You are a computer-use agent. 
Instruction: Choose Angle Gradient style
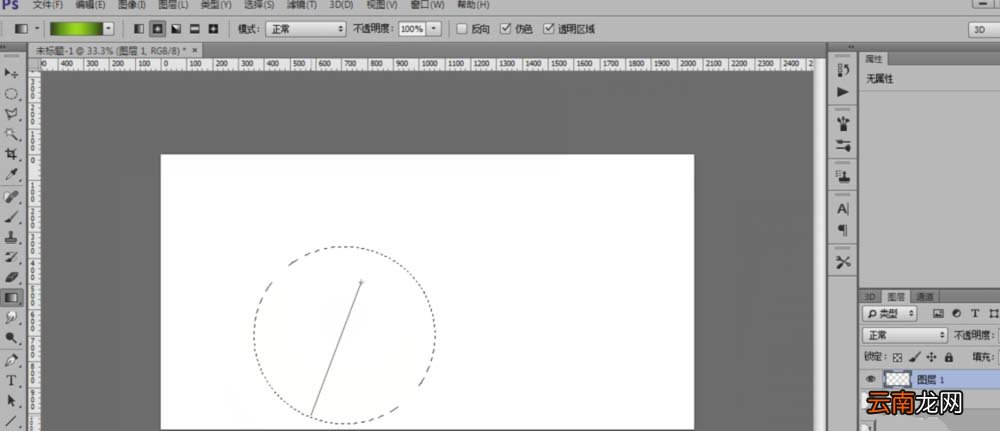click(x=175, y=29)
